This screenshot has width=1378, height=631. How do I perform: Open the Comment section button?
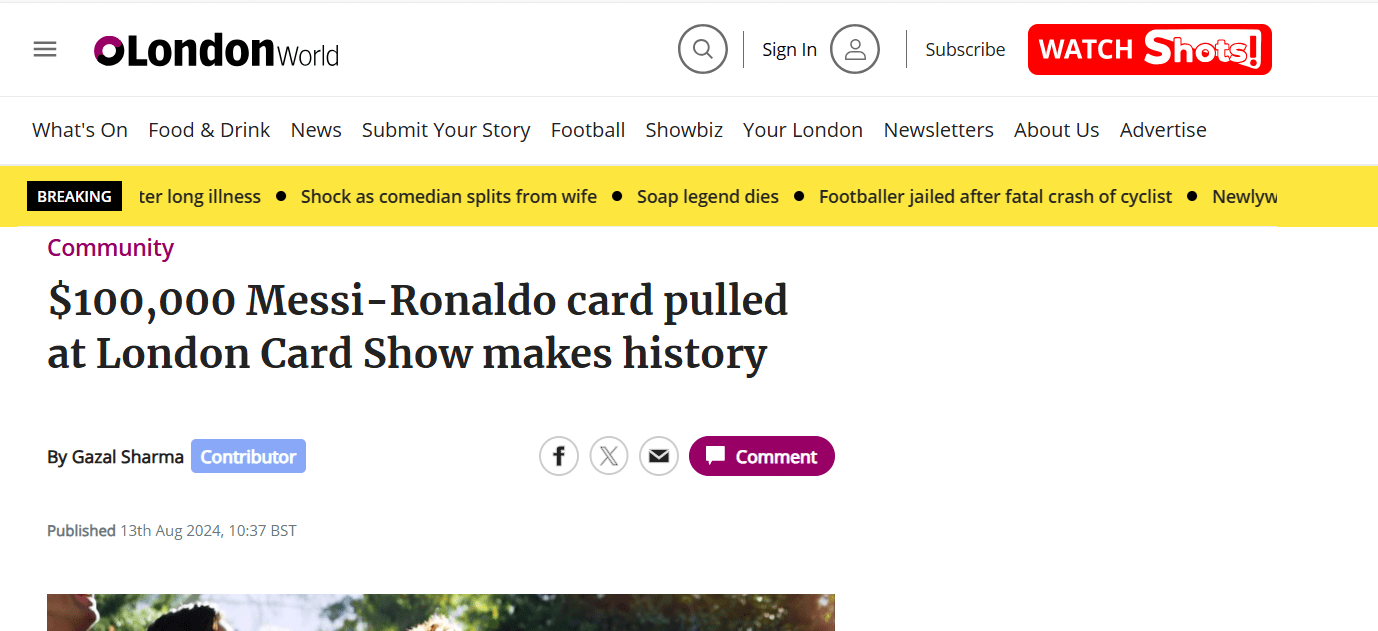(761, 456)
